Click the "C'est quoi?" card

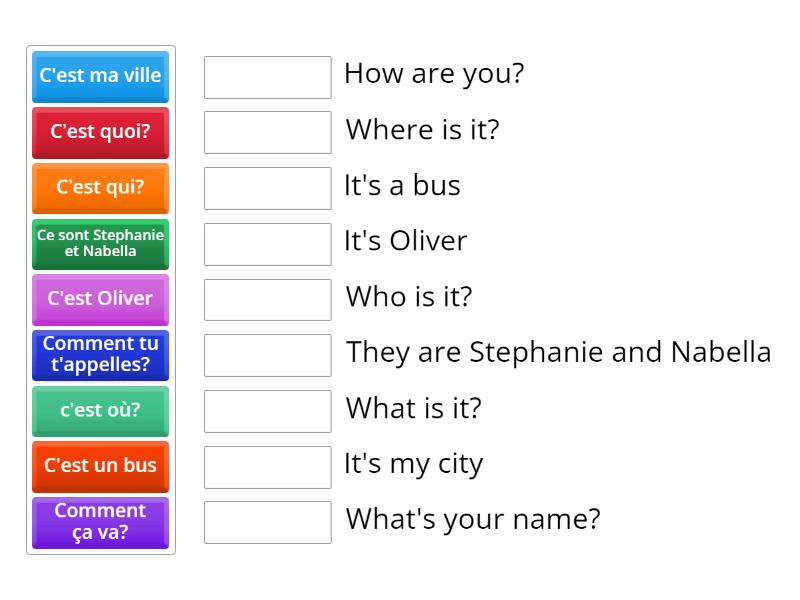tap(100, 131)
